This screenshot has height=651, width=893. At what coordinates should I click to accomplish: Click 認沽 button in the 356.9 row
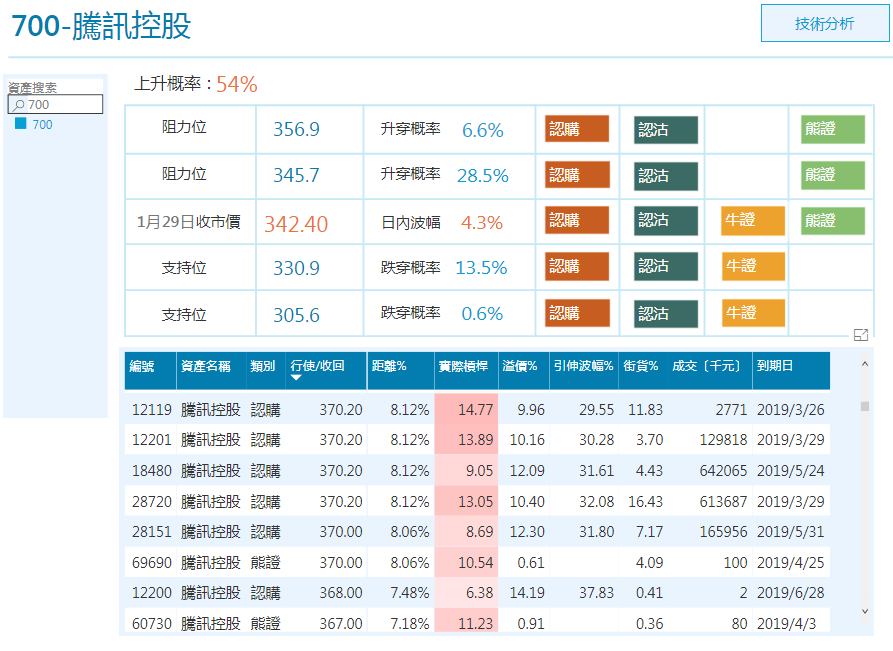tap(666, 130)
